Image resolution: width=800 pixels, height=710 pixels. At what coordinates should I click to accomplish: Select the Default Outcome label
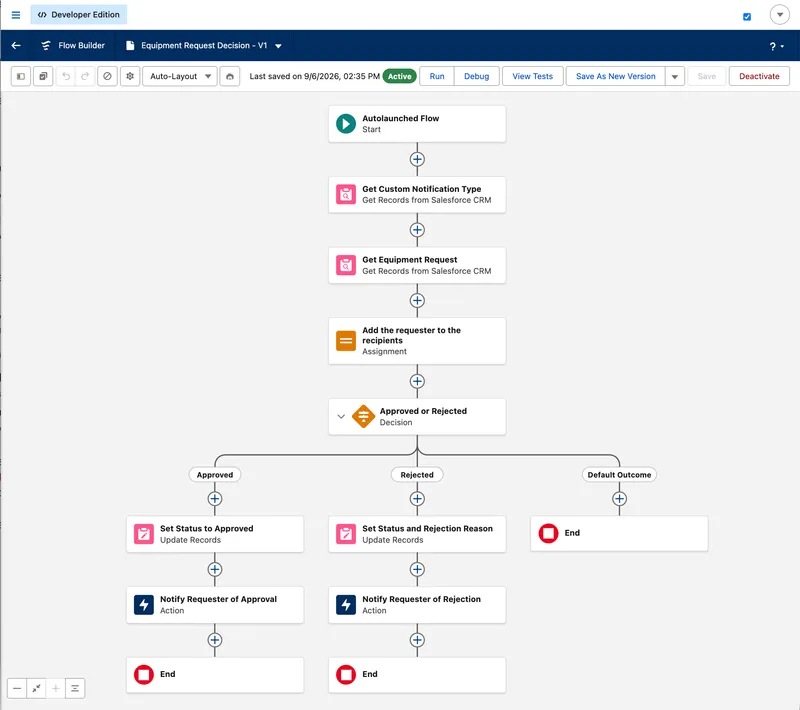point(619,474)
